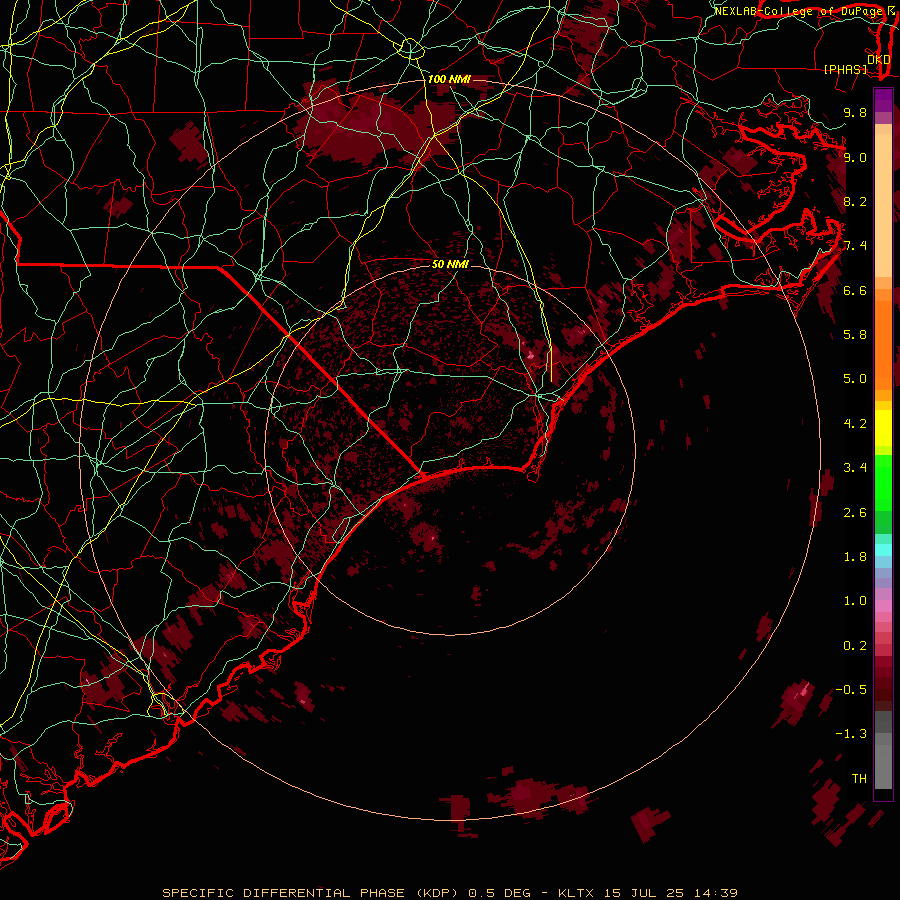Click the 2.6 value on the scale
Viewport: 900px width, 900px height.
click(855, 513)
